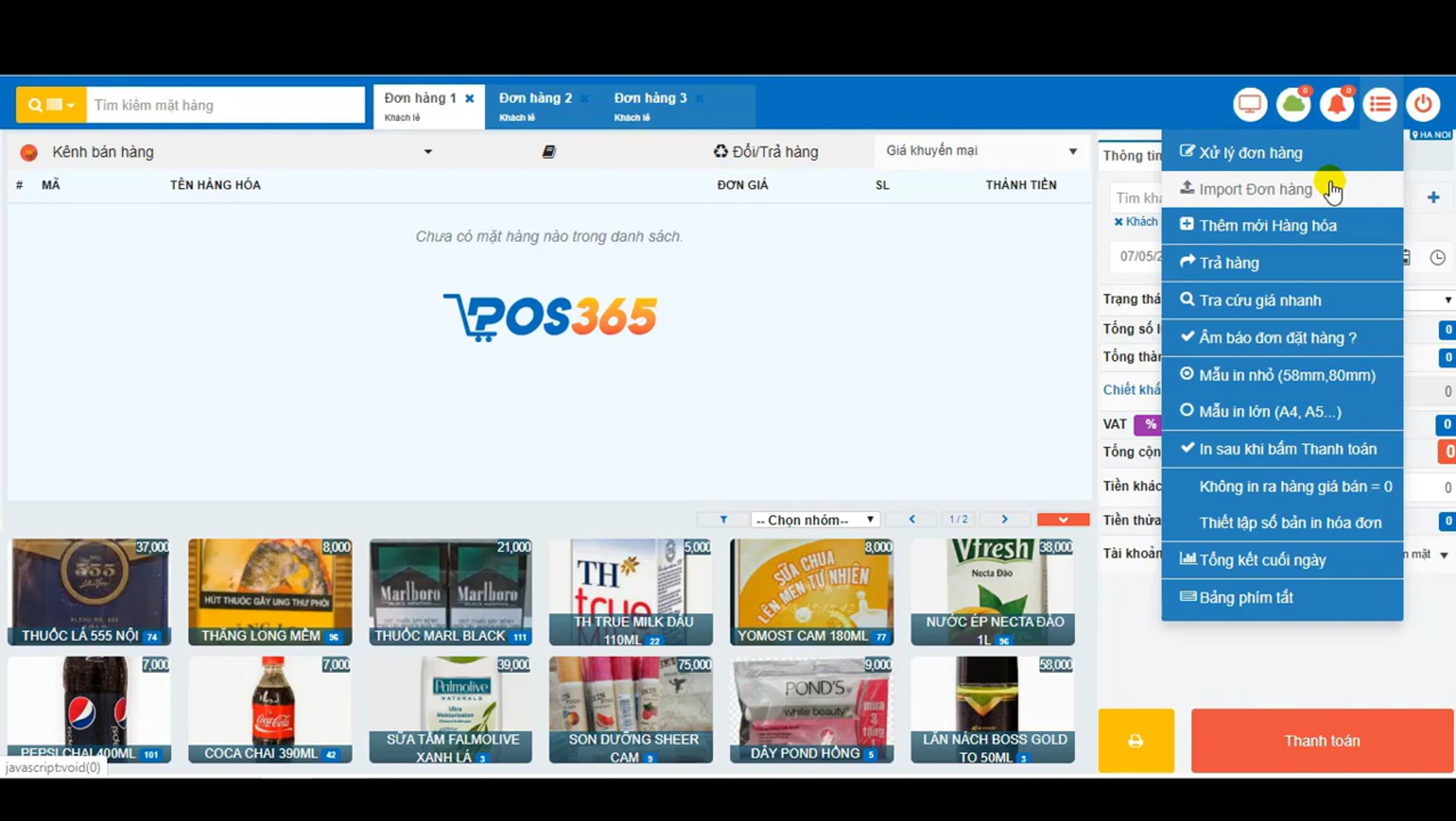Click the THÀNH TIỀN column header
Viewport: 1456px width, 821px height.
click(1021, 185)
